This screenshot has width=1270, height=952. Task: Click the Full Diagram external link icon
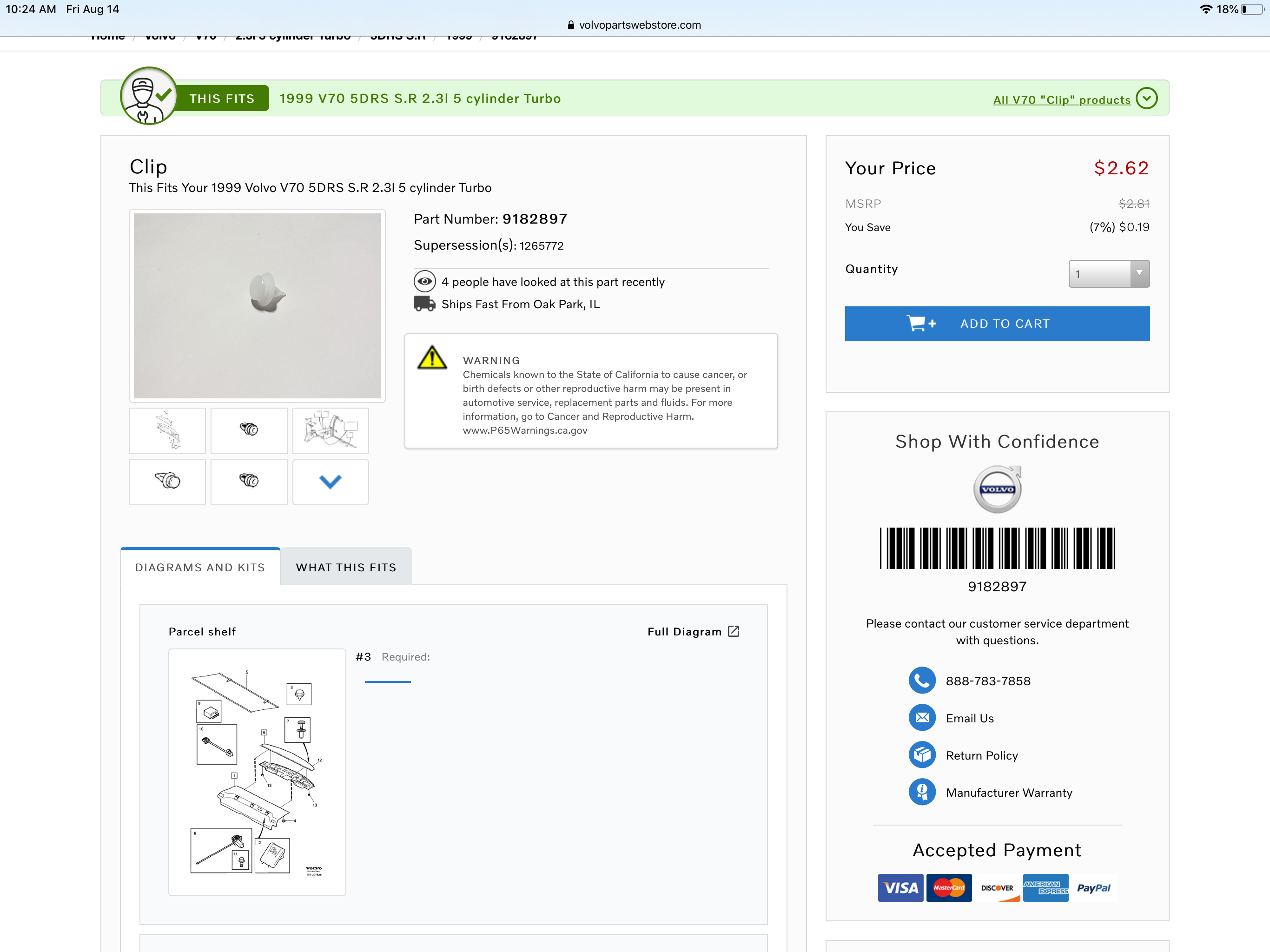click(x=733, y=632)
